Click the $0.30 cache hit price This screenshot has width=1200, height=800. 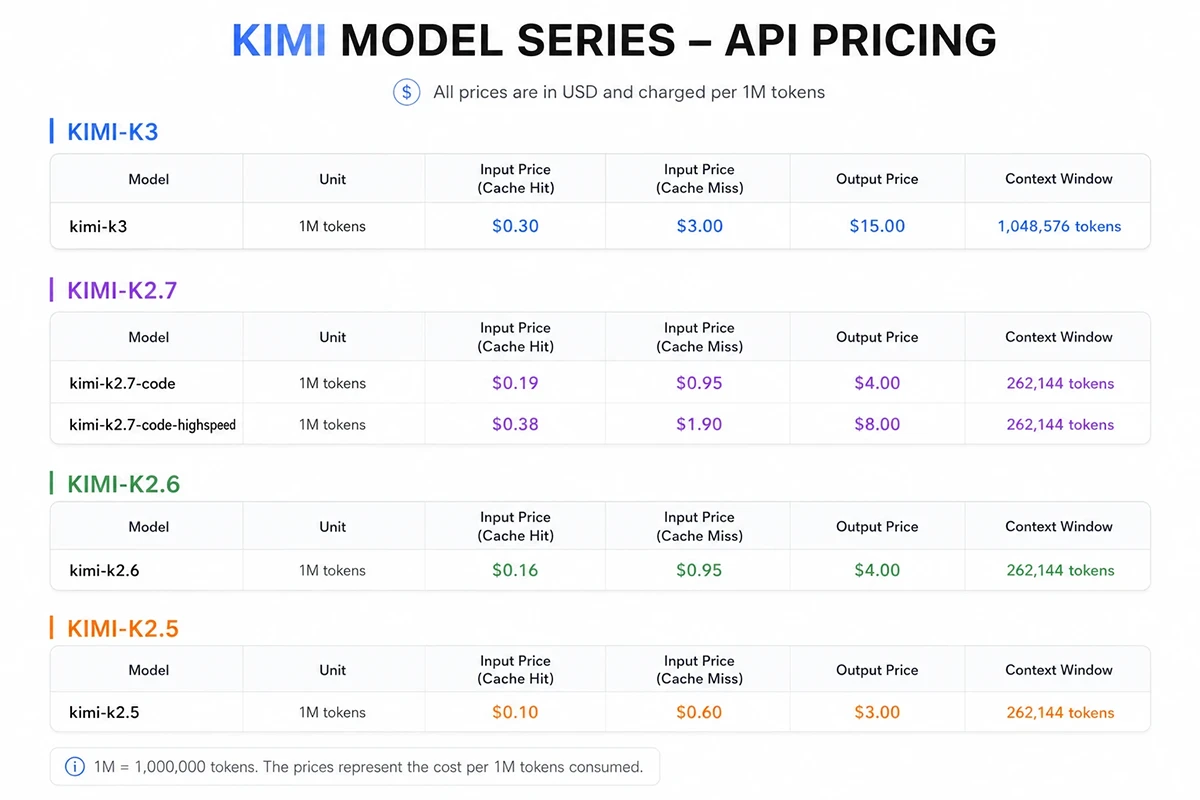(x=515, y=226)
